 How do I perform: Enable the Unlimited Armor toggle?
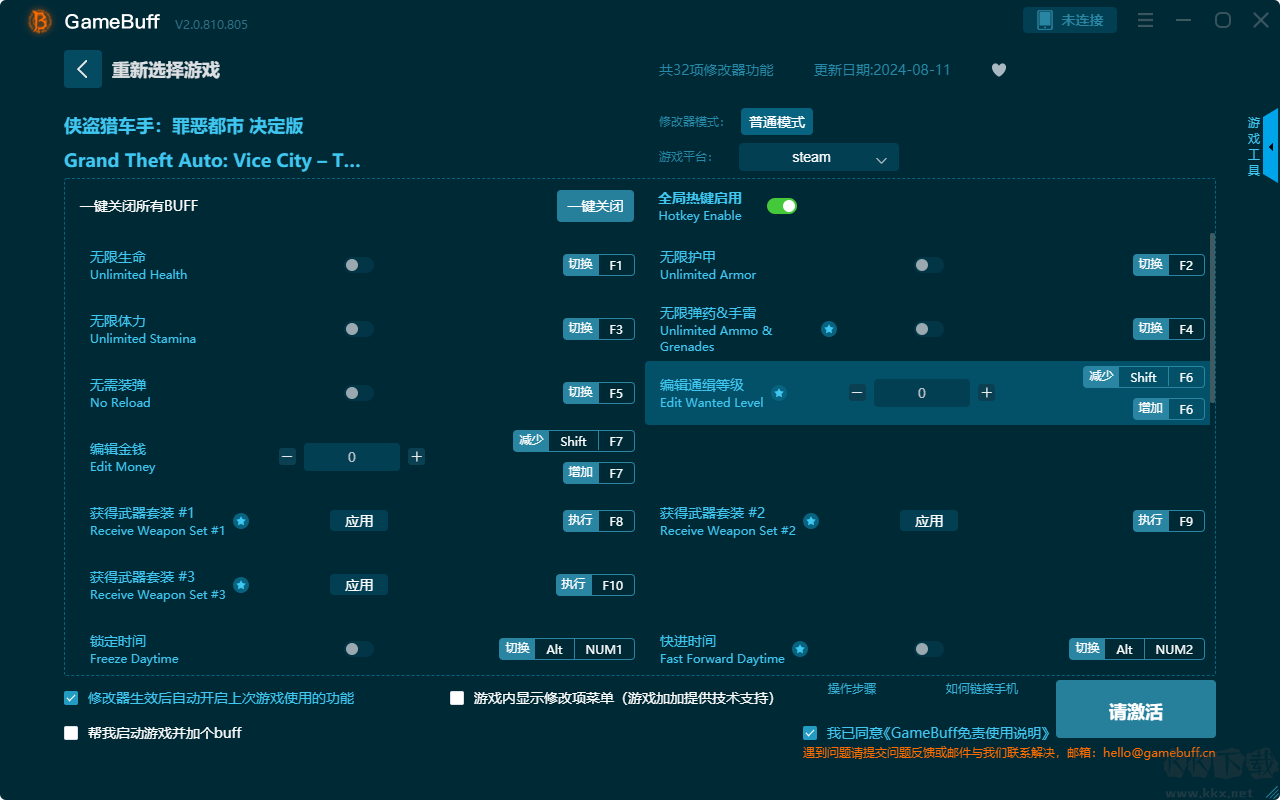pos(929,265)
